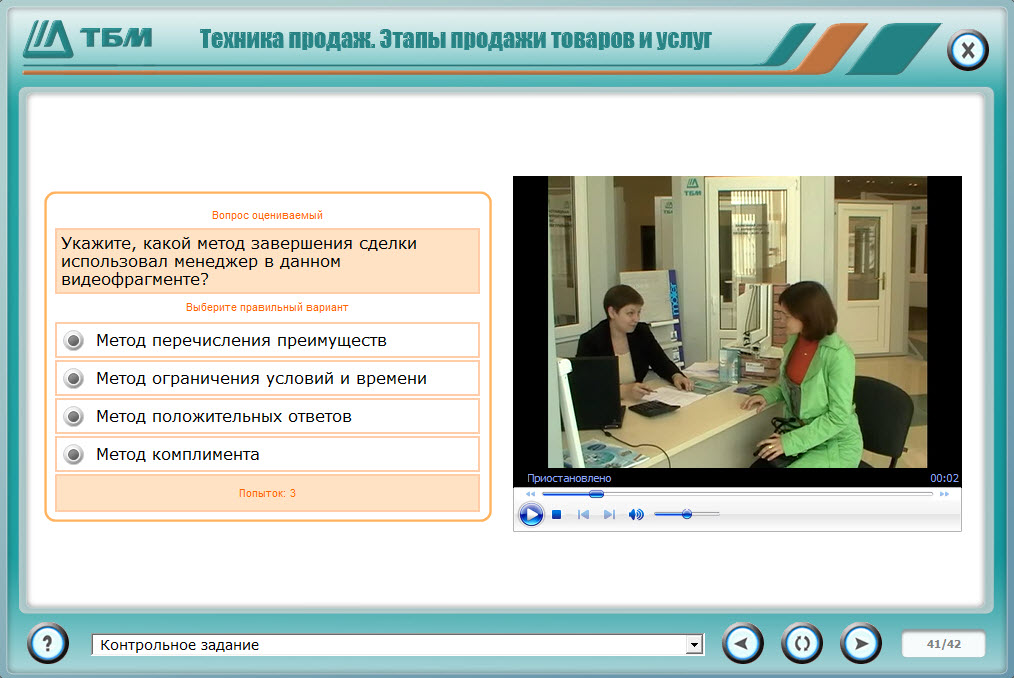The width and height of the screenshot is (1014, 678).
Task: Select "Метод ограничения условий и времени" option
Action: click(x=267, y=378)
